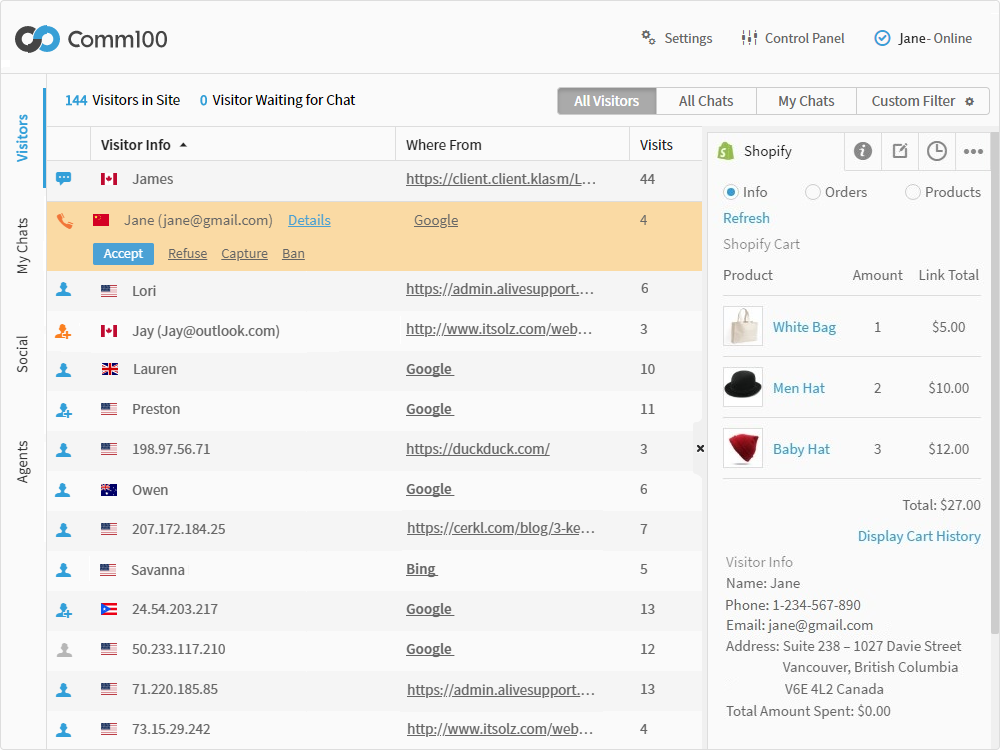
Task: Click Display Cart History link
Action: tap(919, 536)
